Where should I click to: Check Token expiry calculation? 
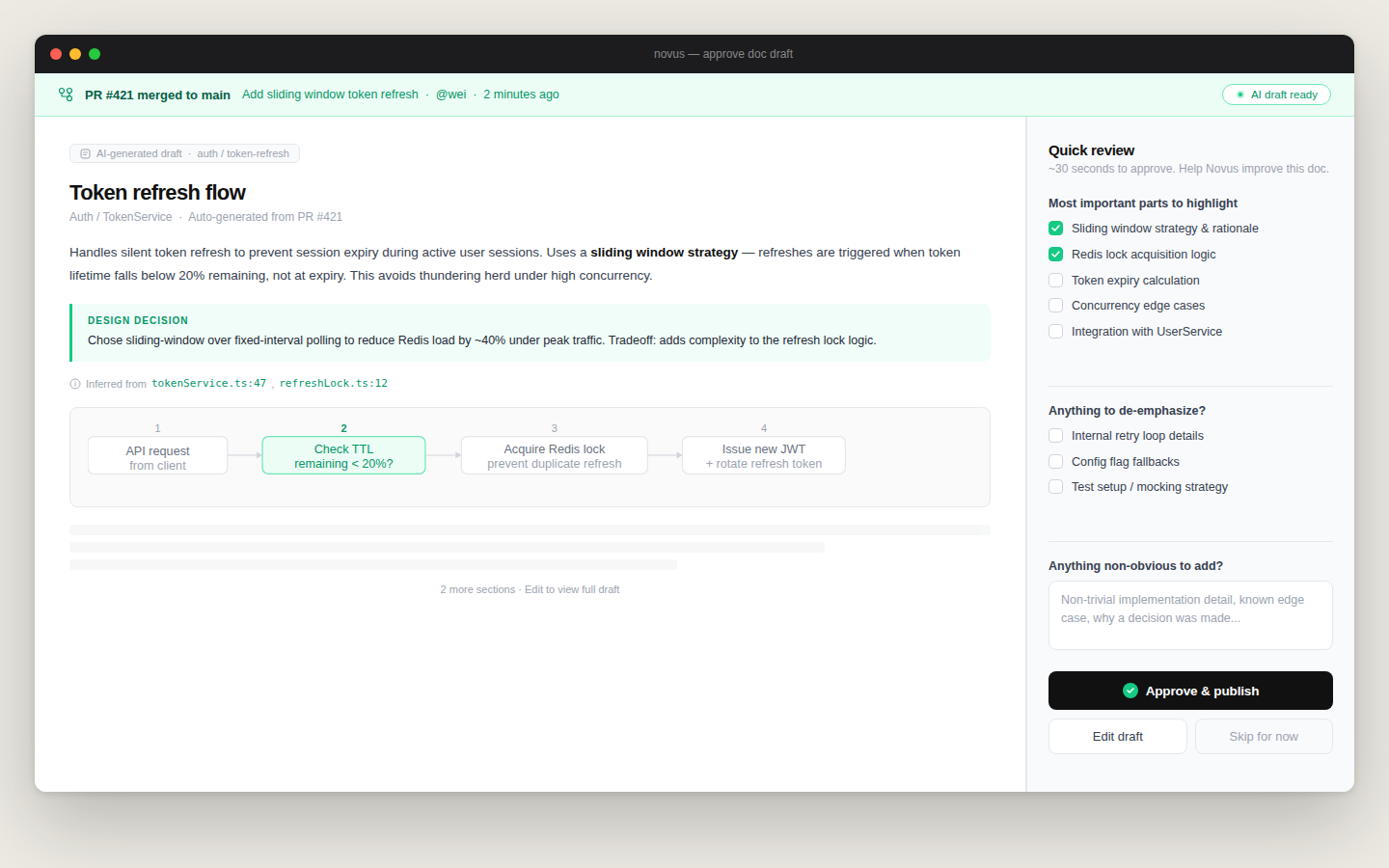coord(1055,280)
